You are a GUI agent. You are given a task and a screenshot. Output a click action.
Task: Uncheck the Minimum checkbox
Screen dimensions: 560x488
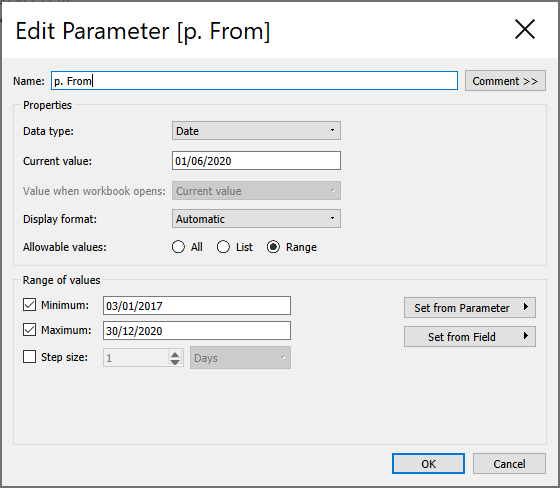click(x=29, y=305)
